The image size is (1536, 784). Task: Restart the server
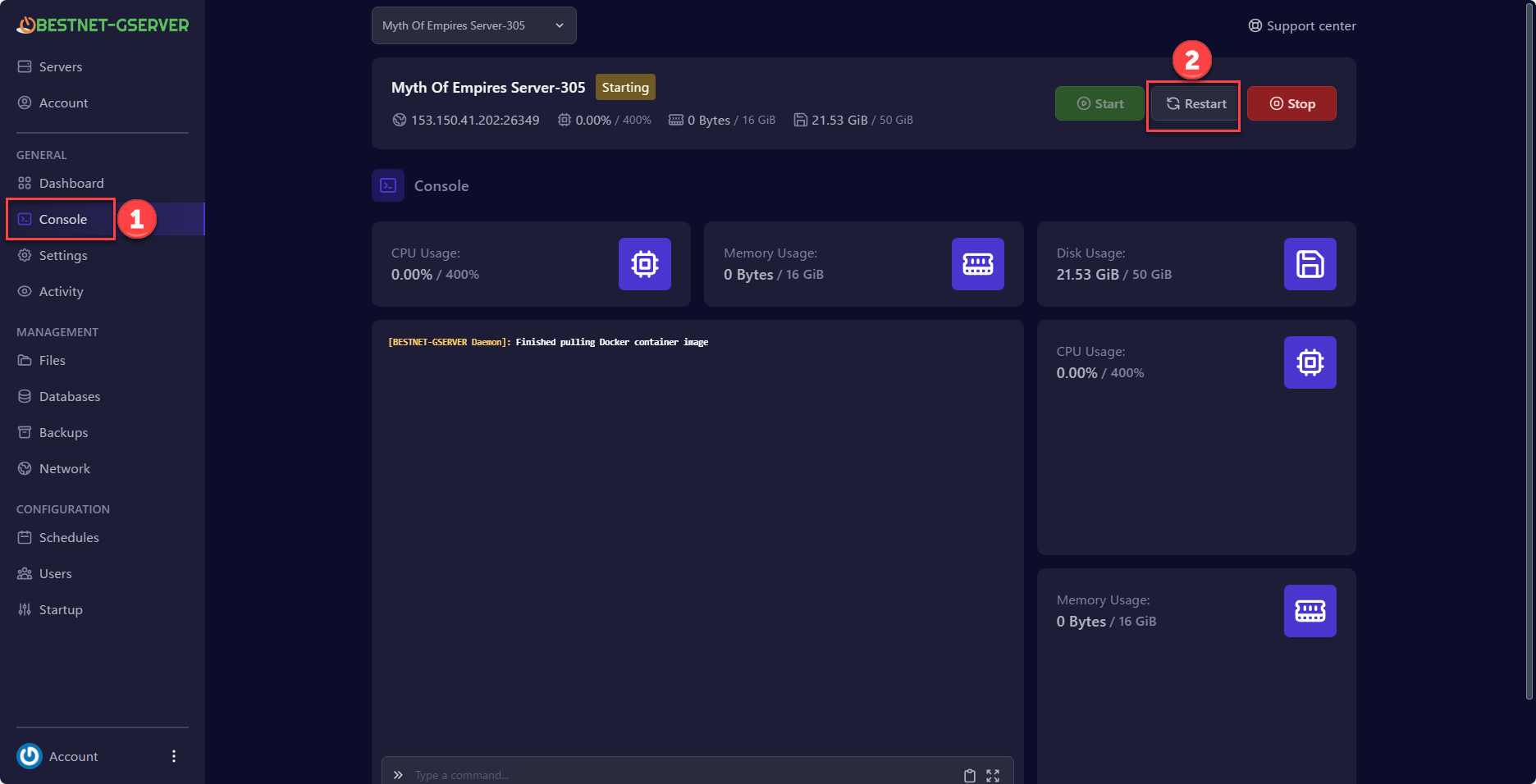click(1195, 103)
